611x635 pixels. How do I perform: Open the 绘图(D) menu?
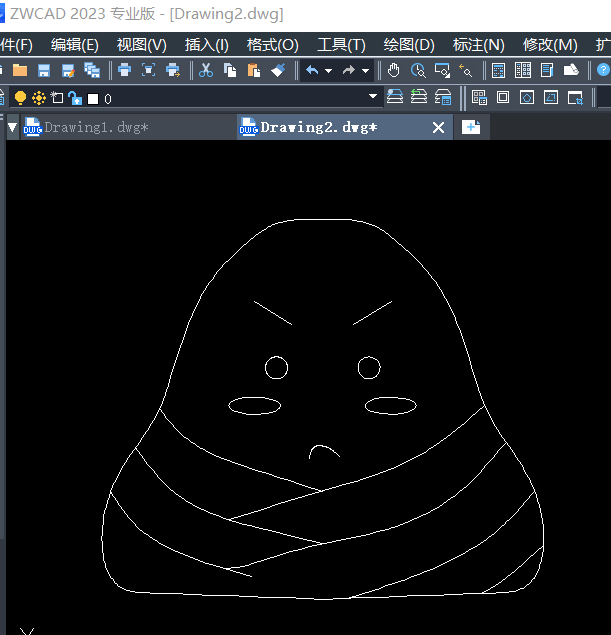(409, 45)
